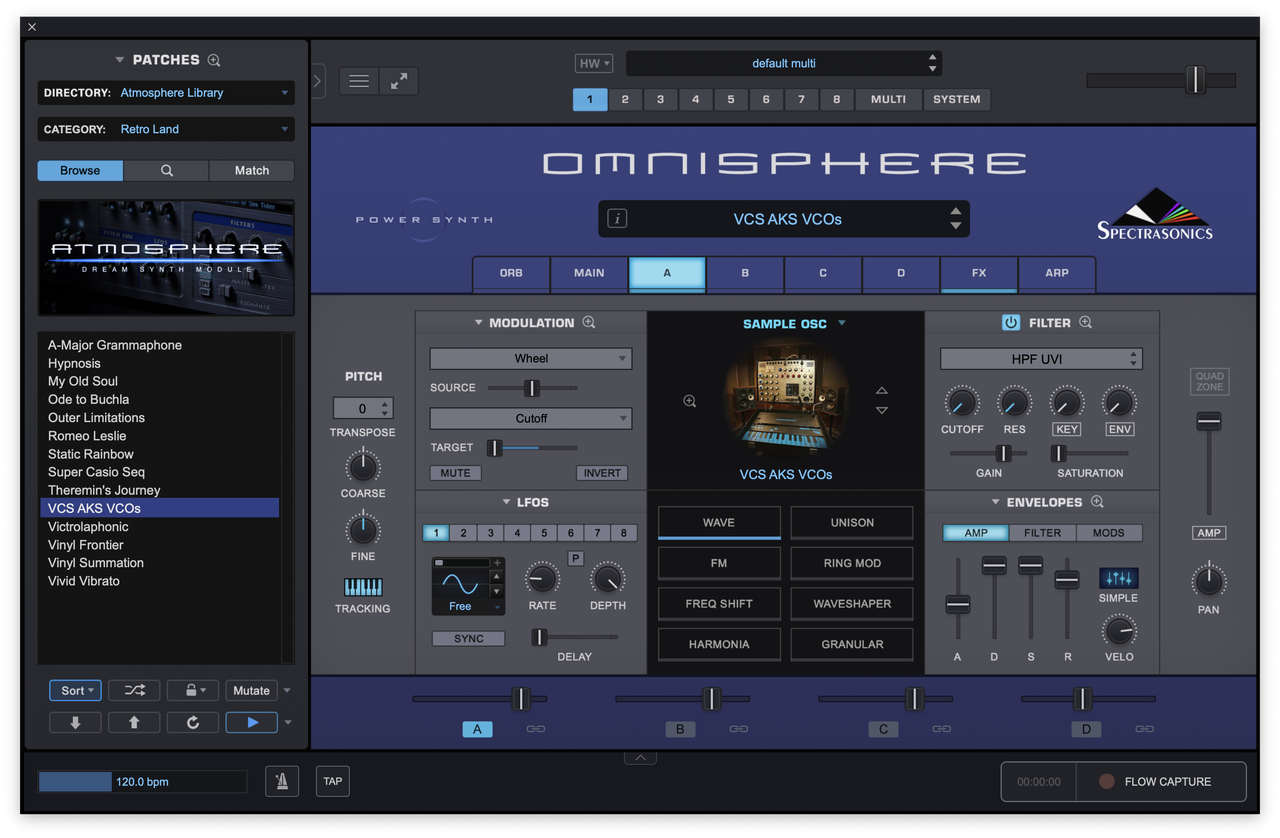
Task: Switch to the ORB tab
Action: point(511,273)
